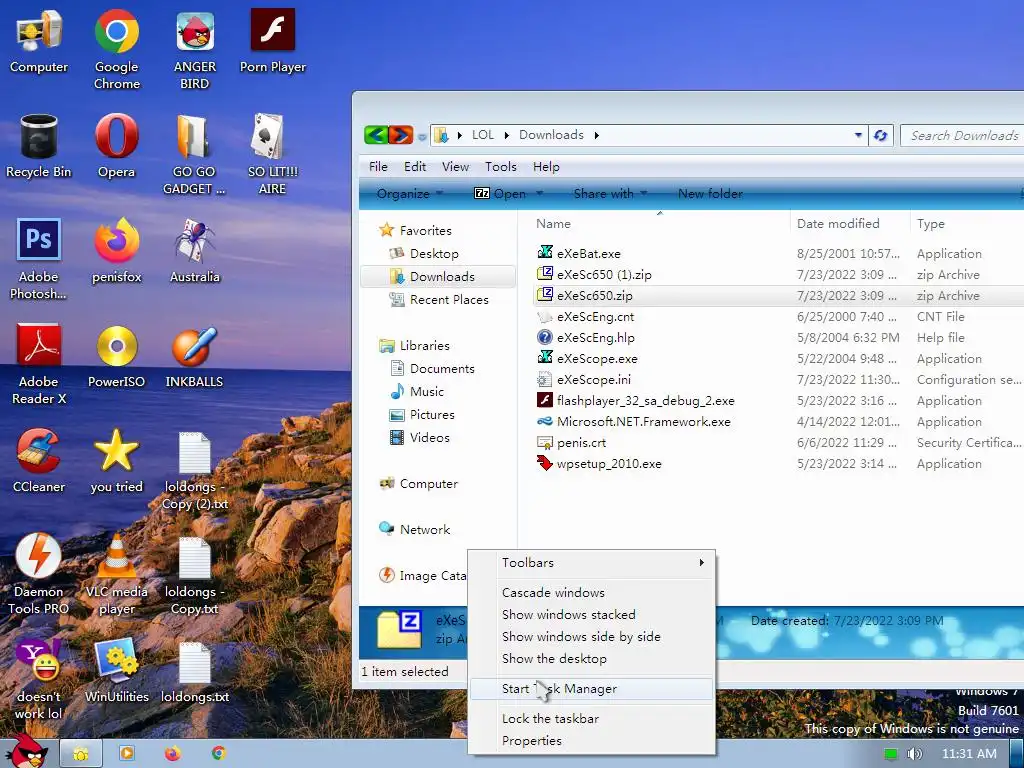Click the volume speaker tray icon

point(914,754)
